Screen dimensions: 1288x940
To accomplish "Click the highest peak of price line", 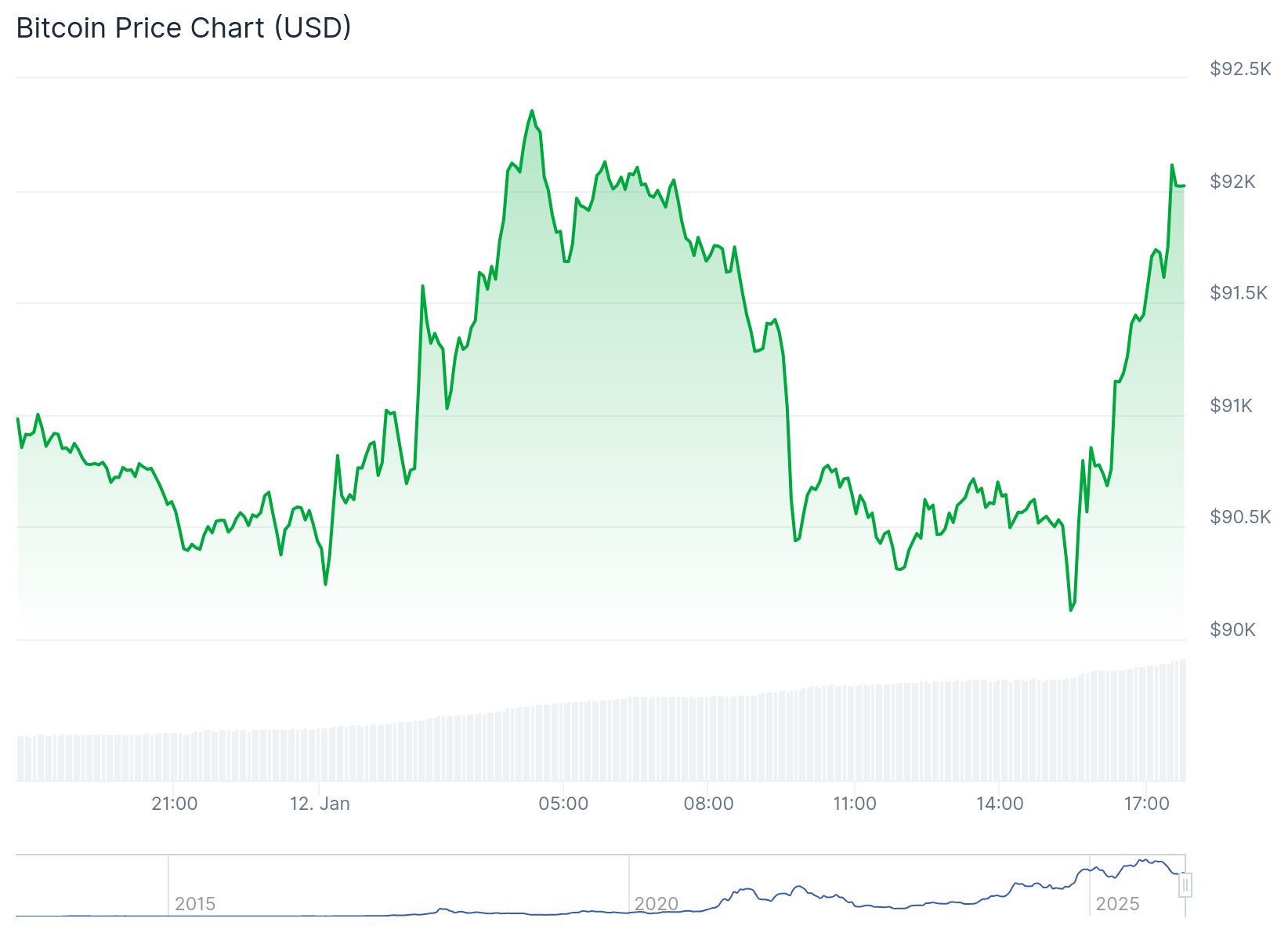I will 532,111.
